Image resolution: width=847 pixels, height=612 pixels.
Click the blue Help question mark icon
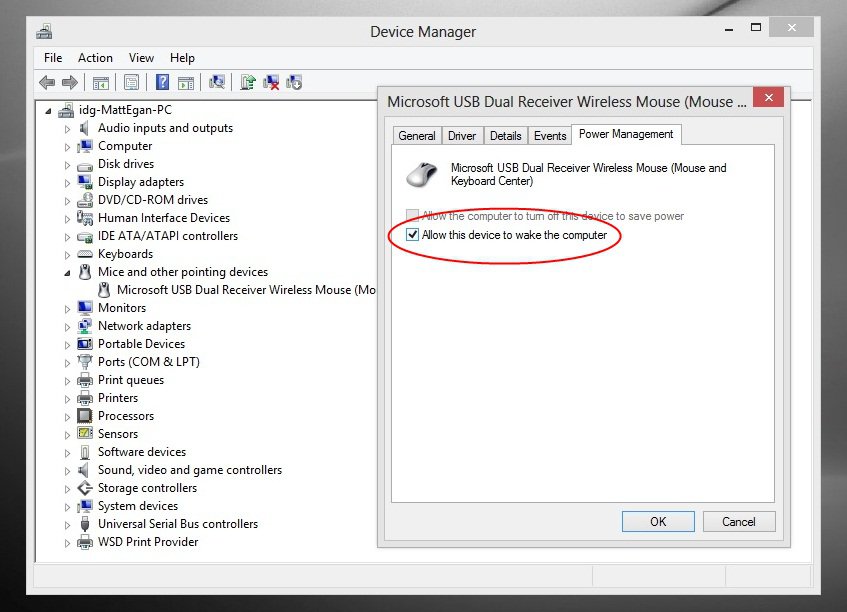pos(161,83)
